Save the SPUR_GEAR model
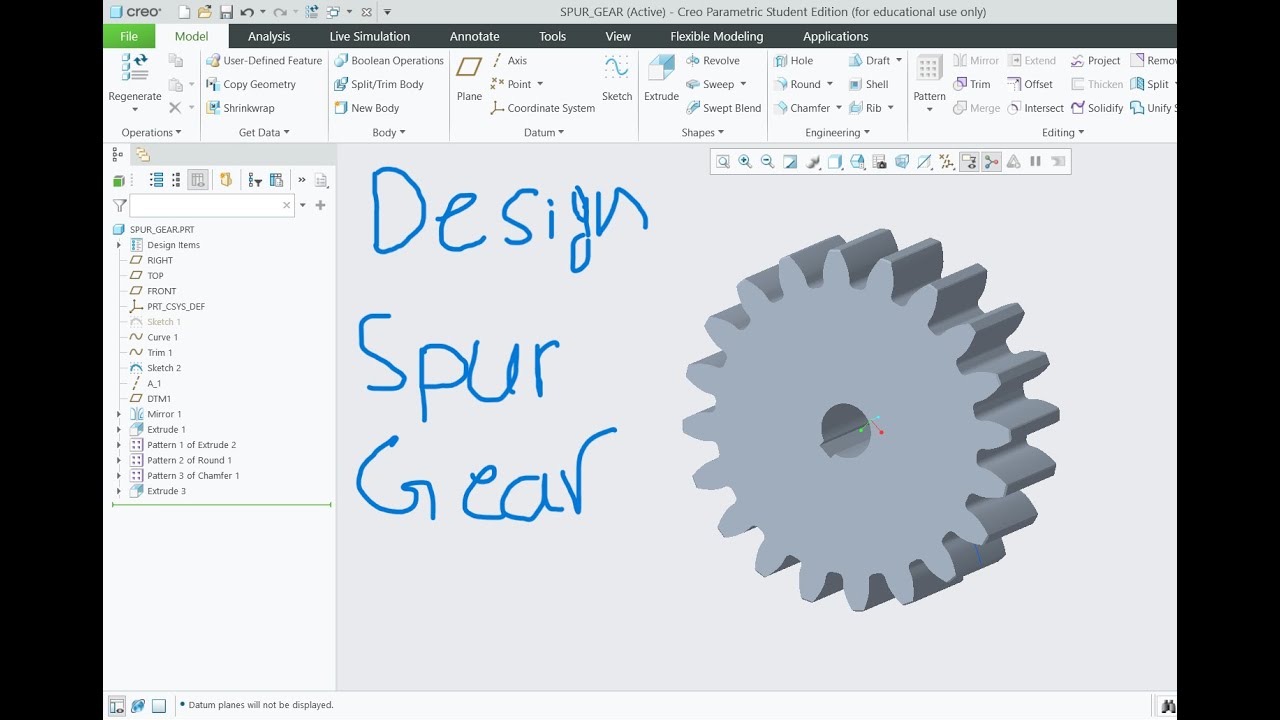1280x720 pixels. pyautogui.click(x=226, y=12)
